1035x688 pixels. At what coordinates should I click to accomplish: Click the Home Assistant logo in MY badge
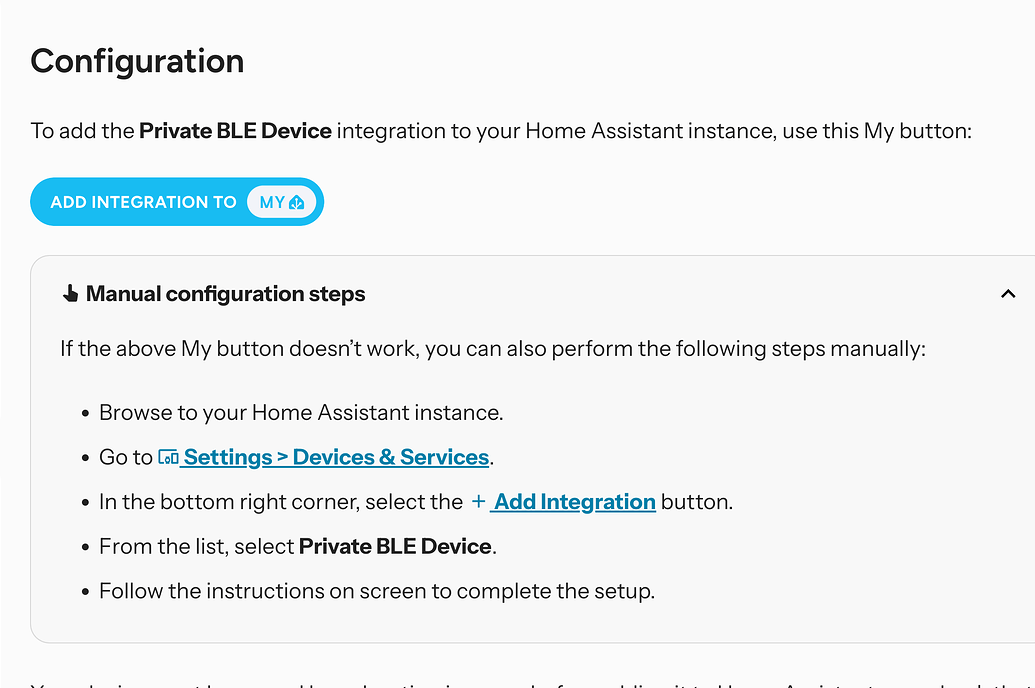297,203
